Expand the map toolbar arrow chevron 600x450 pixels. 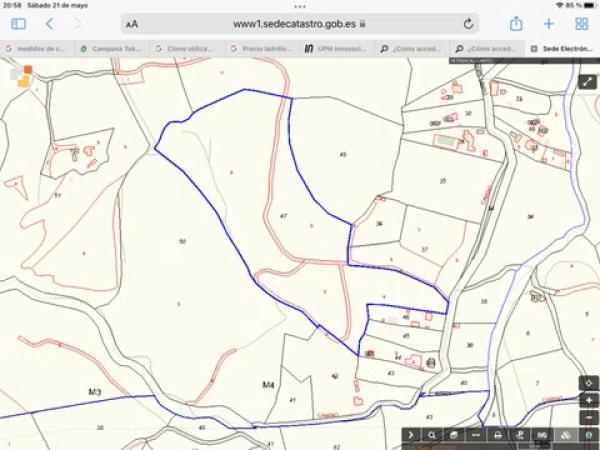(410, 435)
